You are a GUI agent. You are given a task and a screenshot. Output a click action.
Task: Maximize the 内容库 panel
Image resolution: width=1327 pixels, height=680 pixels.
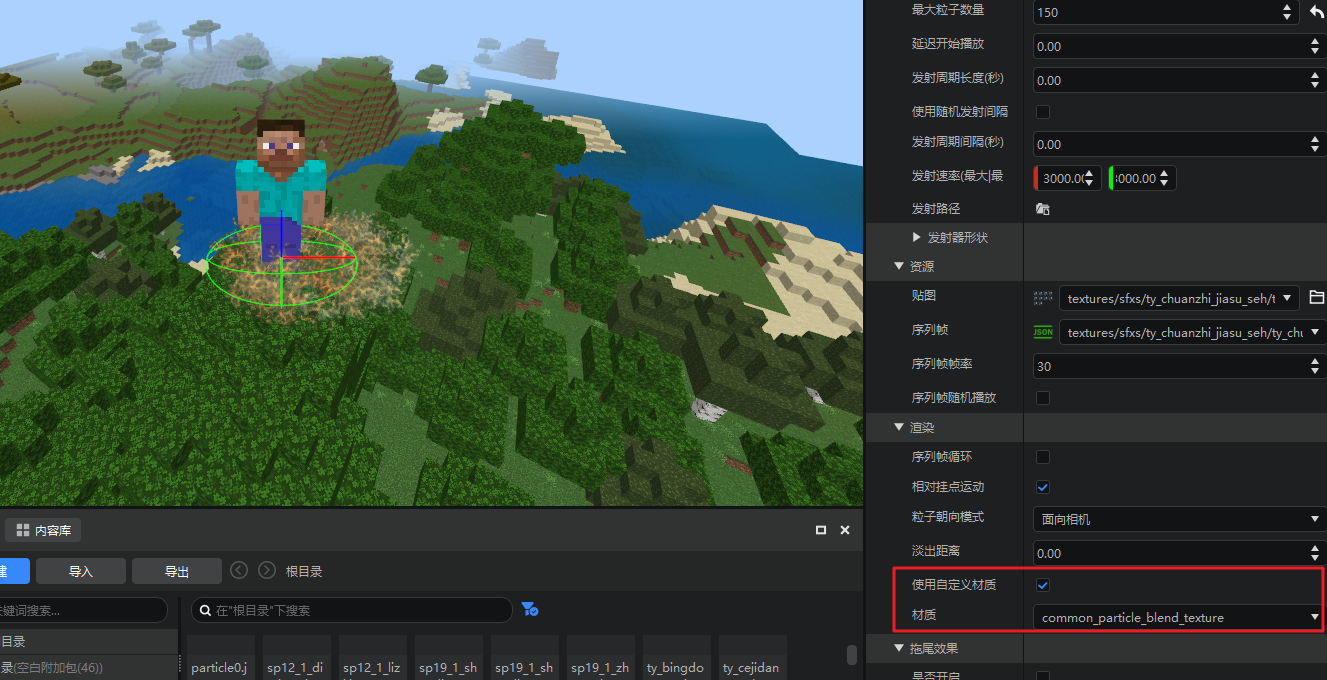click(x=821, y=530)
